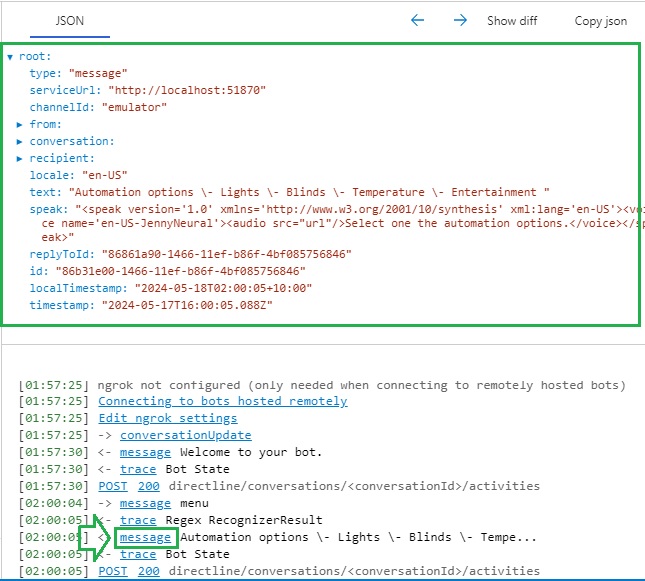Click the left arrow previous icon
The image size is (645, 581).
pos(418,20)
